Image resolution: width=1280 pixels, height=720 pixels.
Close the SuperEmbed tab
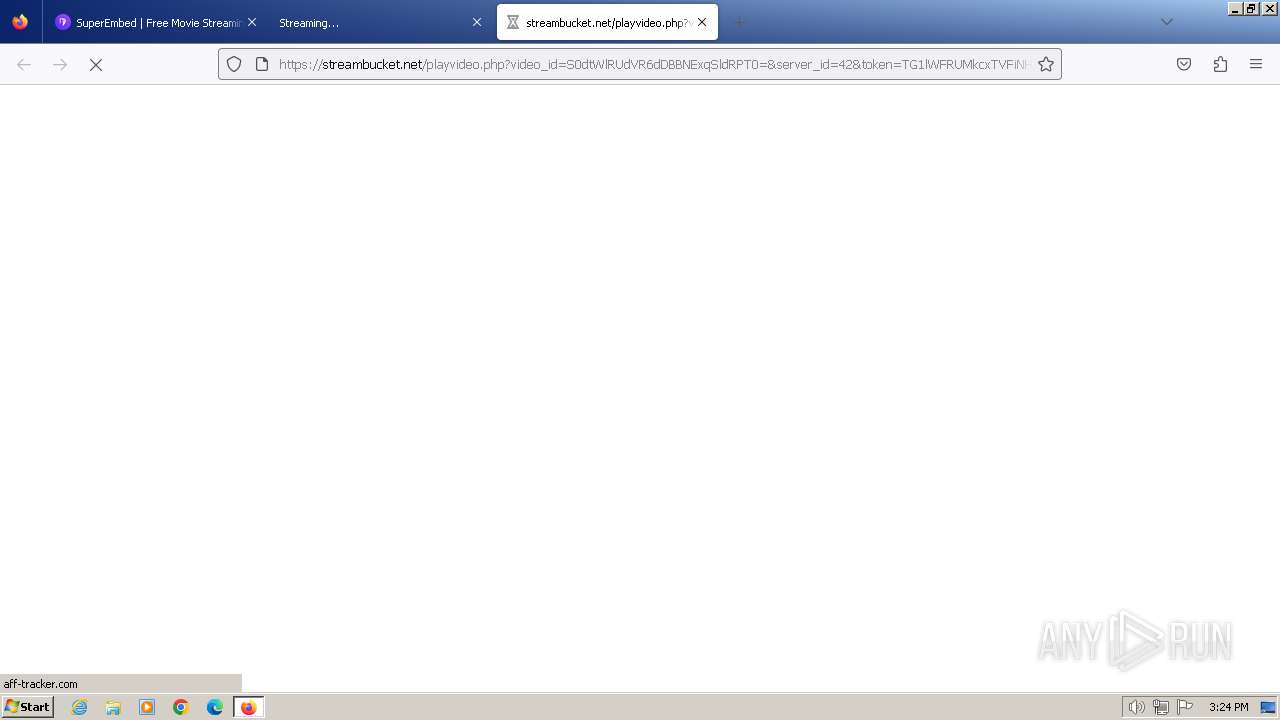click(x=252, y=22)
